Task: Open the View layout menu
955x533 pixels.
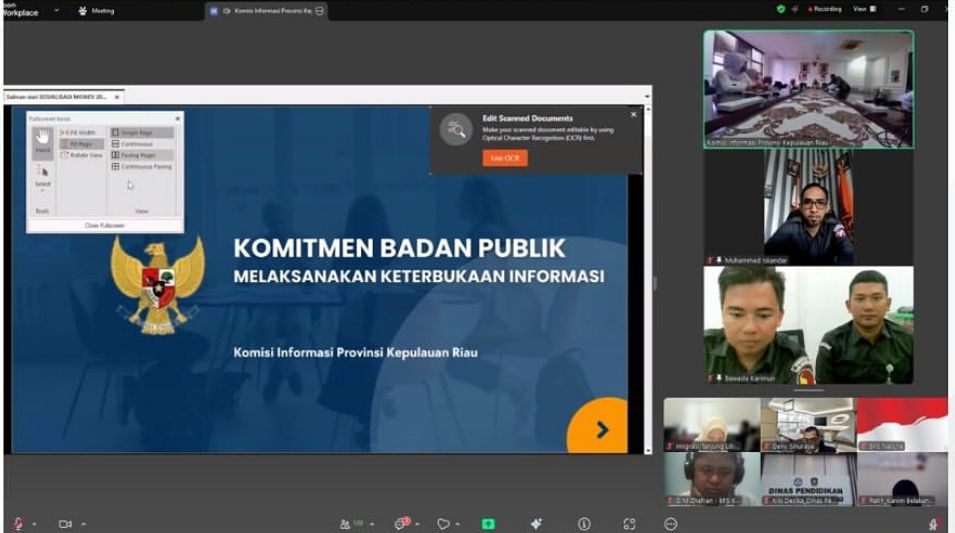Action: coord(864,9)
